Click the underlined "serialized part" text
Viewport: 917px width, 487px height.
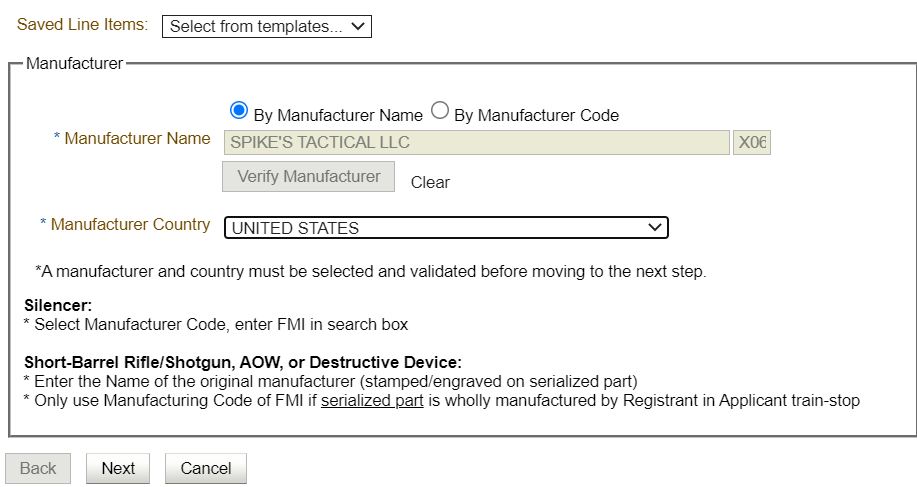pos(372,400)
